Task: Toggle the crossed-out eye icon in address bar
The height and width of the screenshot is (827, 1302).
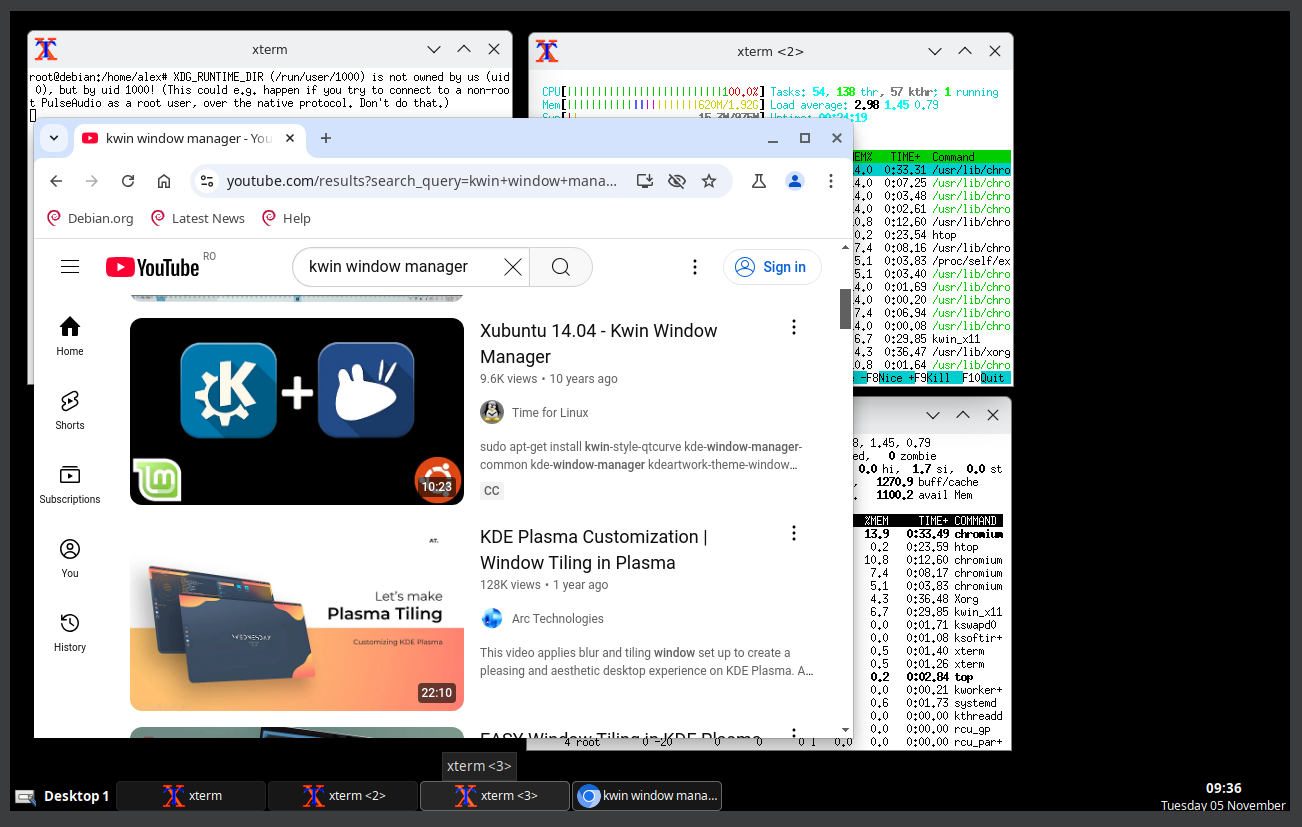Action: [677, 181]
